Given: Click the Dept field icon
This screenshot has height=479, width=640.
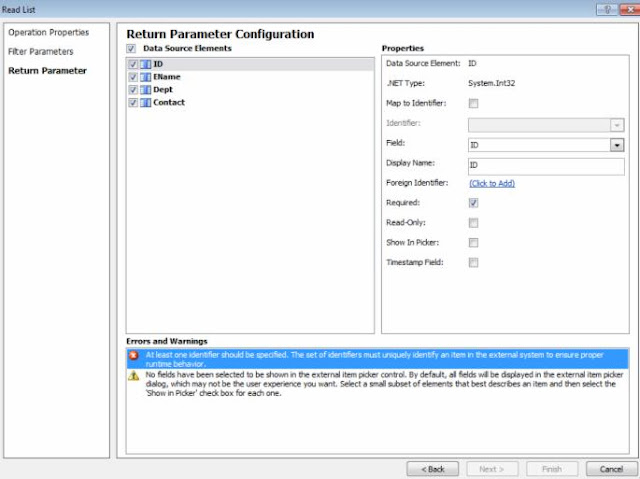Looking at the screenshot, I should tap(146, 90).
